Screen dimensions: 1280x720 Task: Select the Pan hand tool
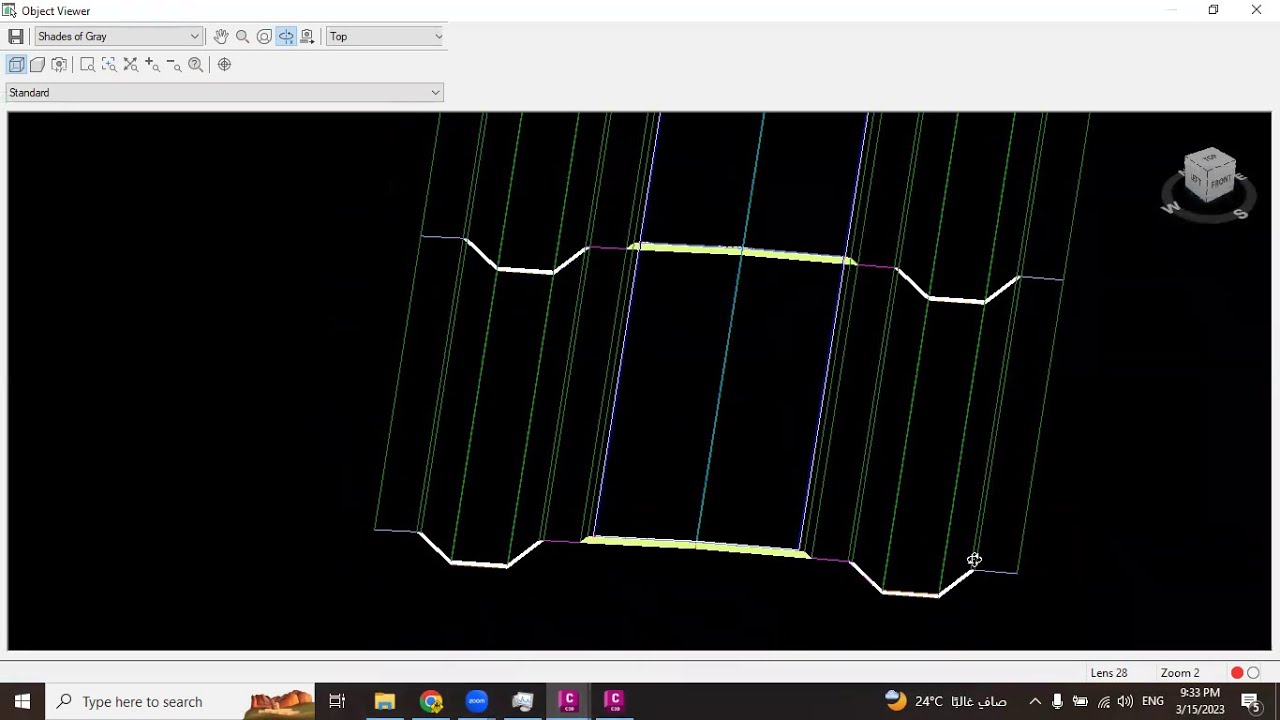pyautogui.click(x=221, y=36)
